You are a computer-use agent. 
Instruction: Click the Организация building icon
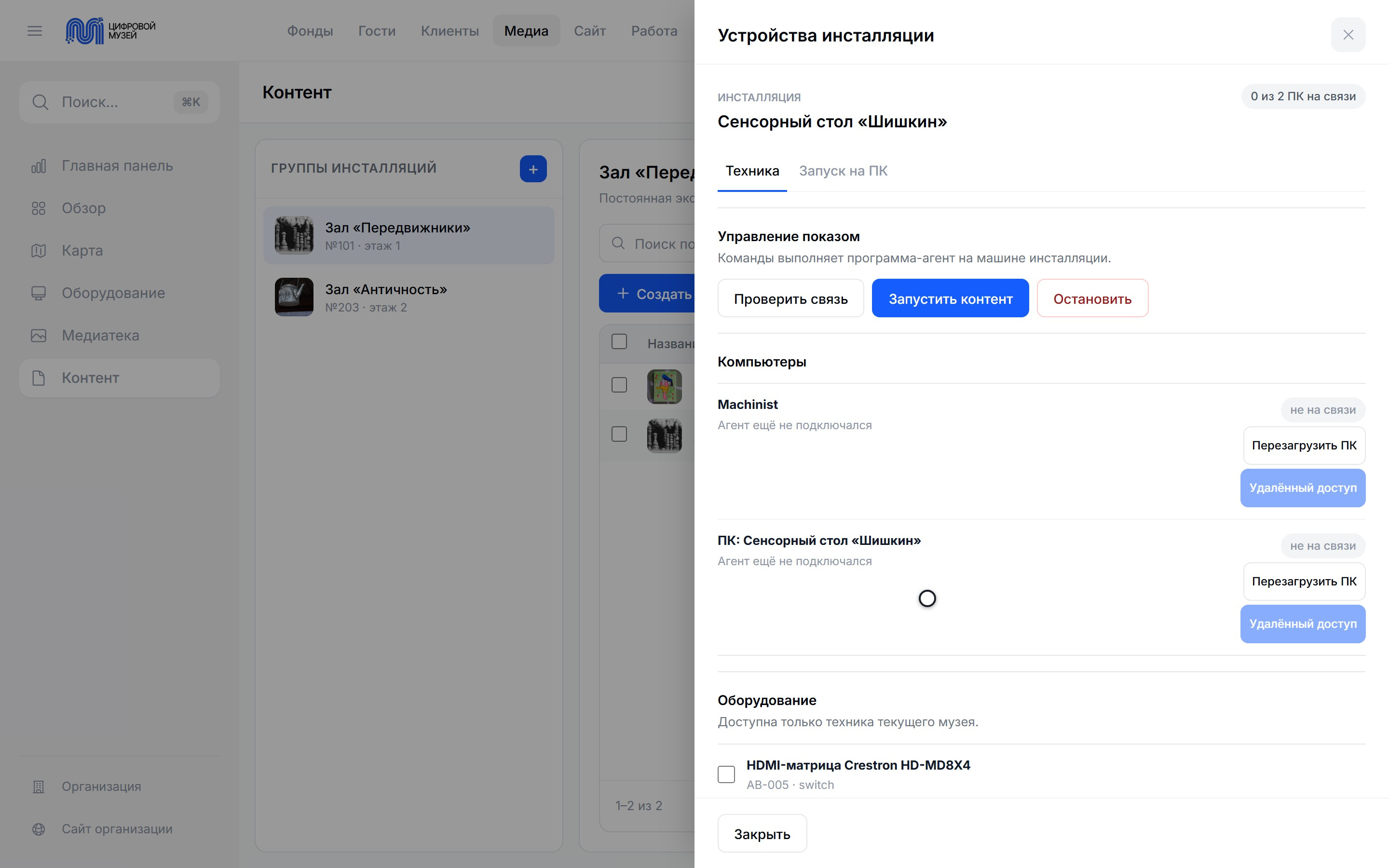coord(39,787)
